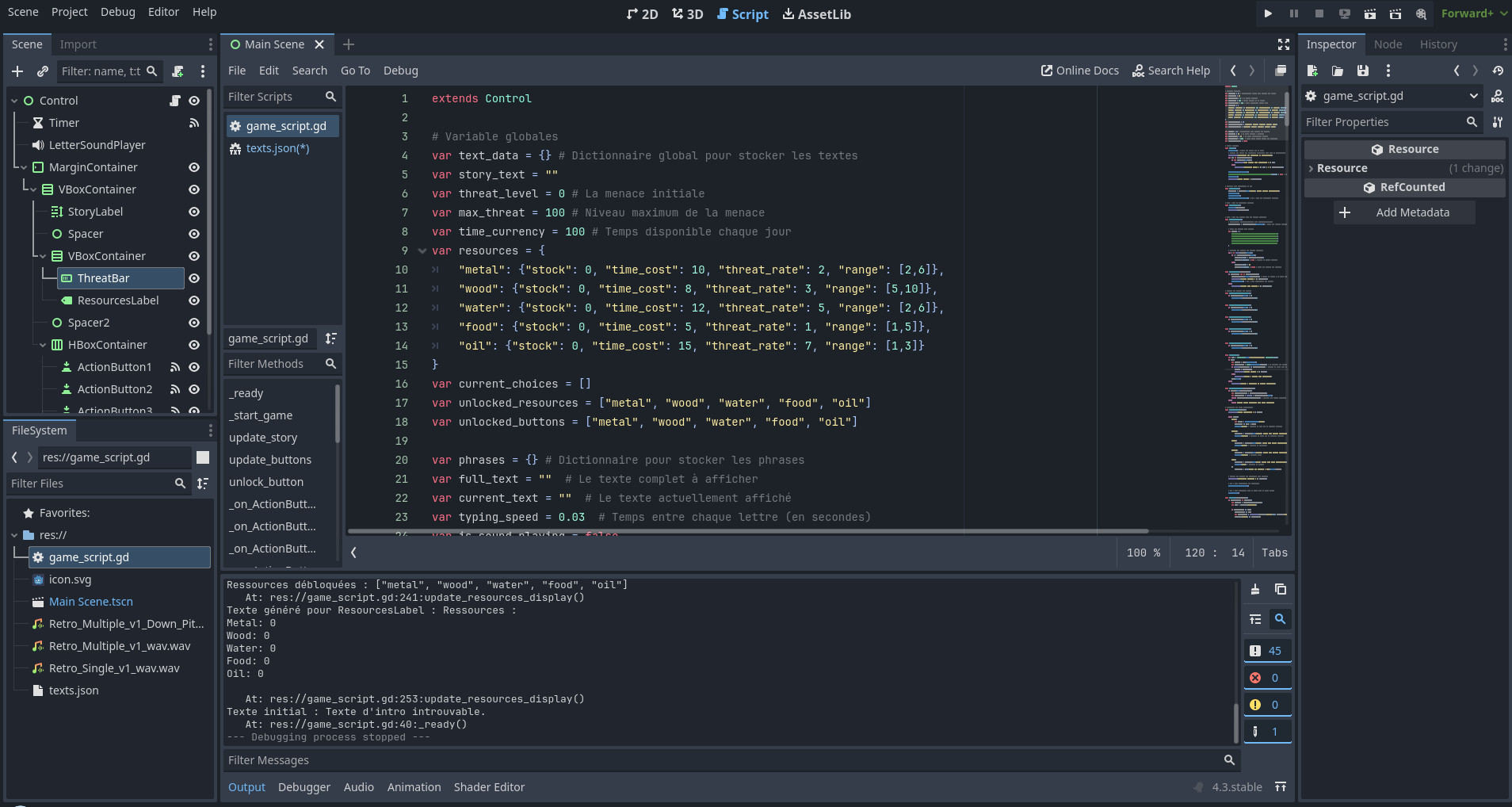Open the Forward+ renderer dropdown
1512x807 pixels.
point(1474,13)
